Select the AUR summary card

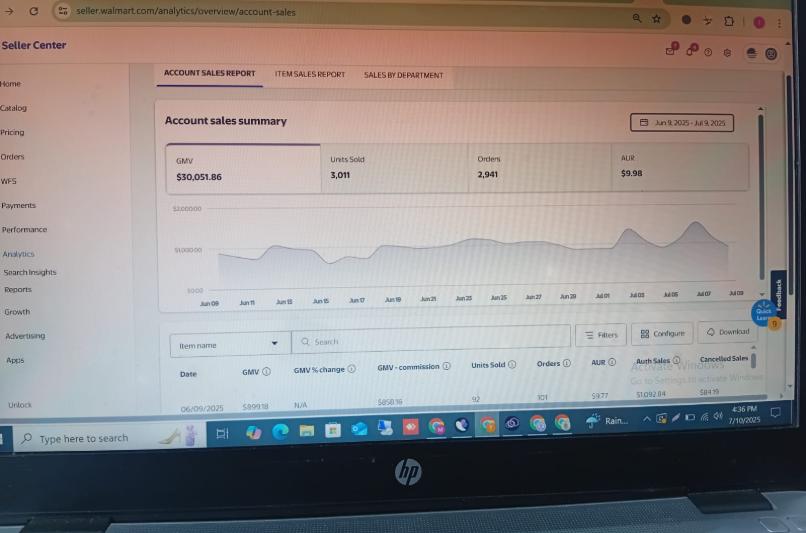680,166
